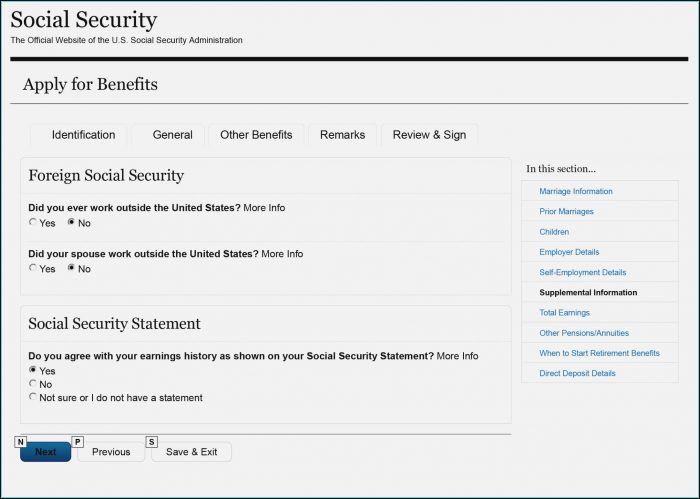Open the Marriage Information section link
700x499 pixels.
click(x=575, y=191)
